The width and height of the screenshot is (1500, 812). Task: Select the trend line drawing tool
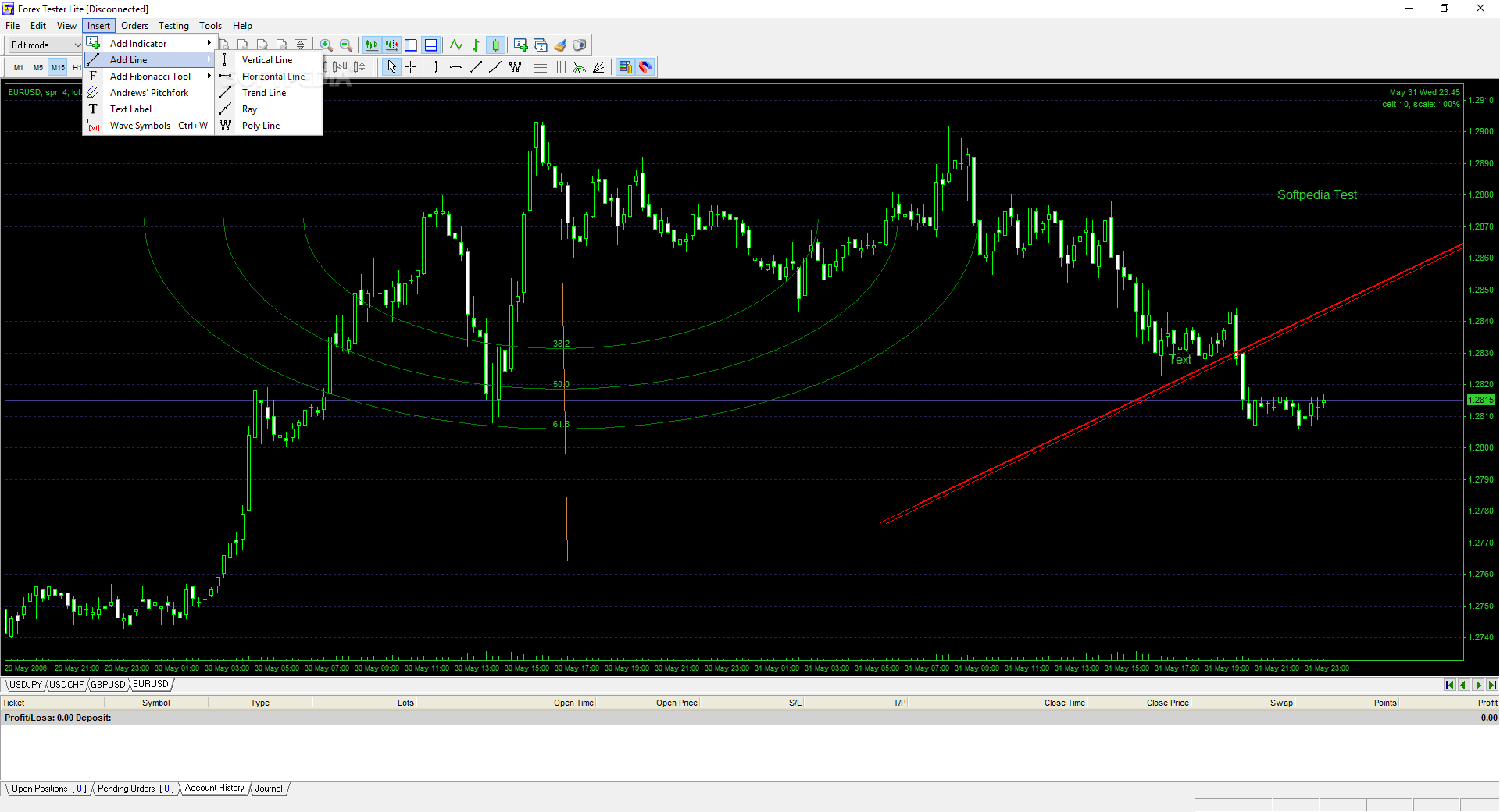point(476,67)
